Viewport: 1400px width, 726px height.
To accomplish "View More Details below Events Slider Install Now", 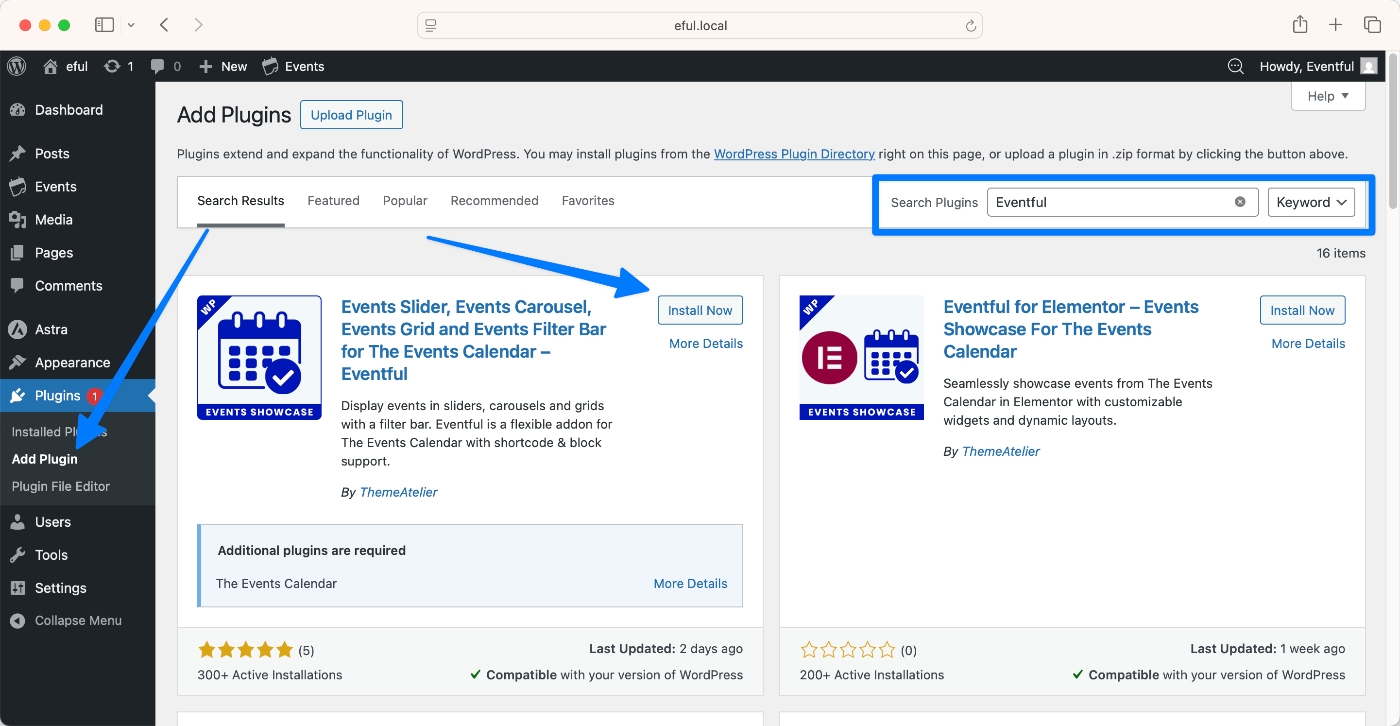I will point(706,343).
